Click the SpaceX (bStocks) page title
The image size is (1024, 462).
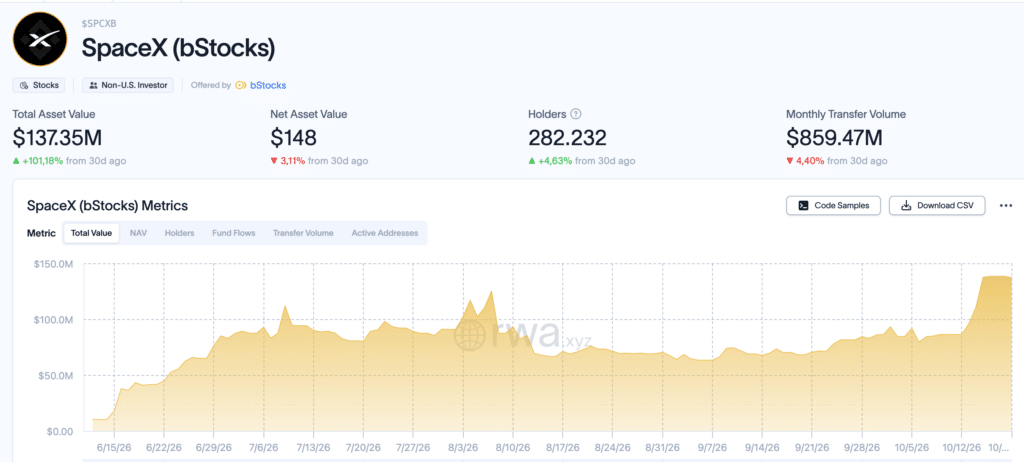[x=178, y=48]
